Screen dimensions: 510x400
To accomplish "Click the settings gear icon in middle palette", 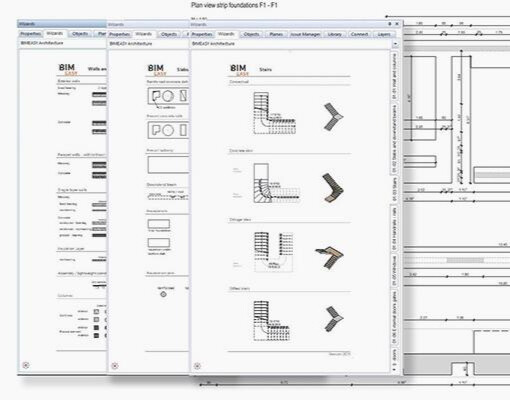I will 115,366.
